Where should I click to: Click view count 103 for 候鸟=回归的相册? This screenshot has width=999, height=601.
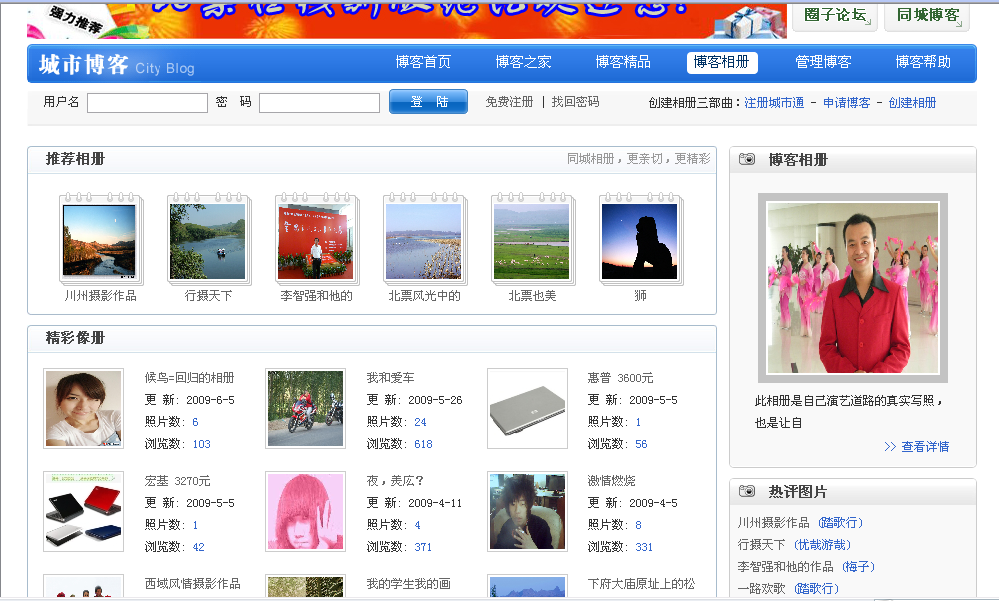201,444
